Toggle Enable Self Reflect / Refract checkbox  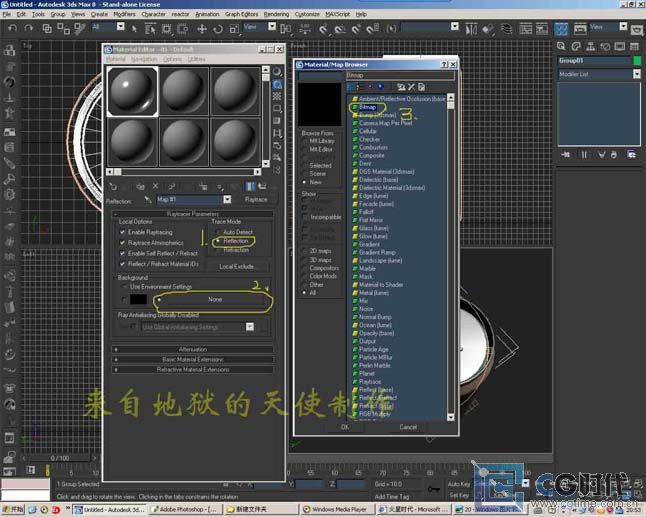point(122,253)
